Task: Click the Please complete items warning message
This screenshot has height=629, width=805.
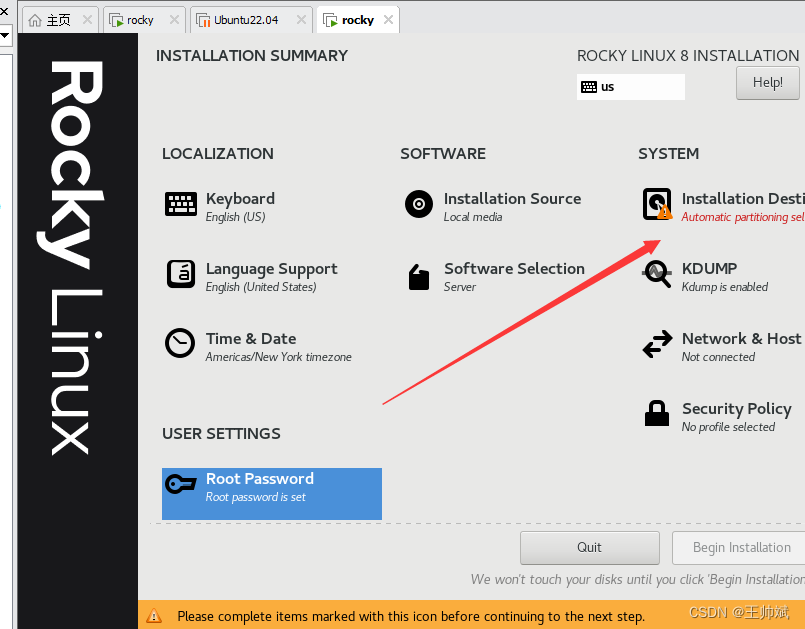Action: point(411,616)
